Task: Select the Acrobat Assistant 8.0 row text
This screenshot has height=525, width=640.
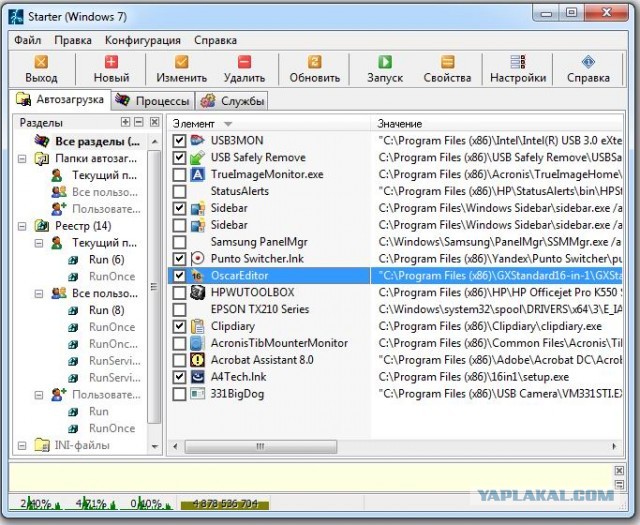Action: [262, 360]
